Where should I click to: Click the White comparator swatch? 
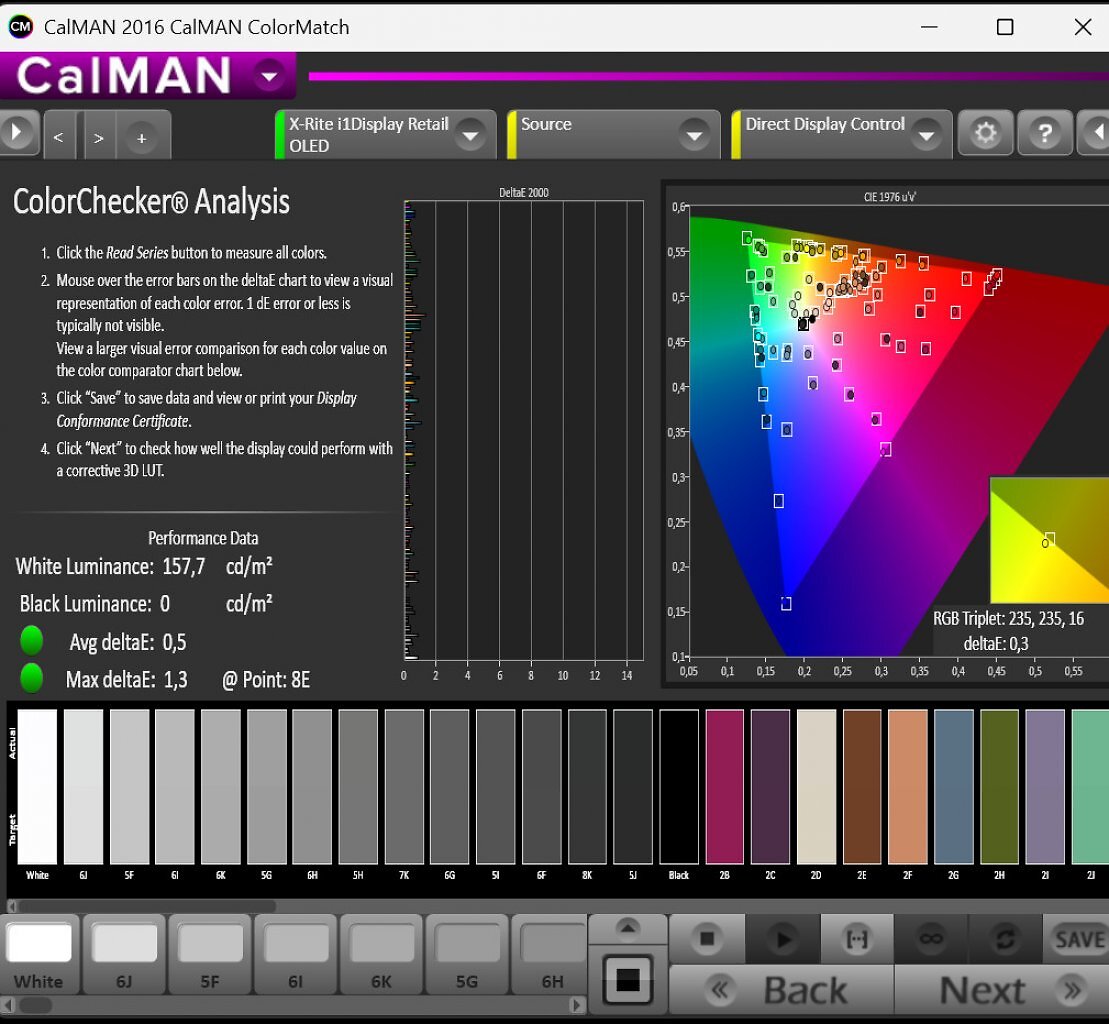pyautogui.click(x=37, y=786)
